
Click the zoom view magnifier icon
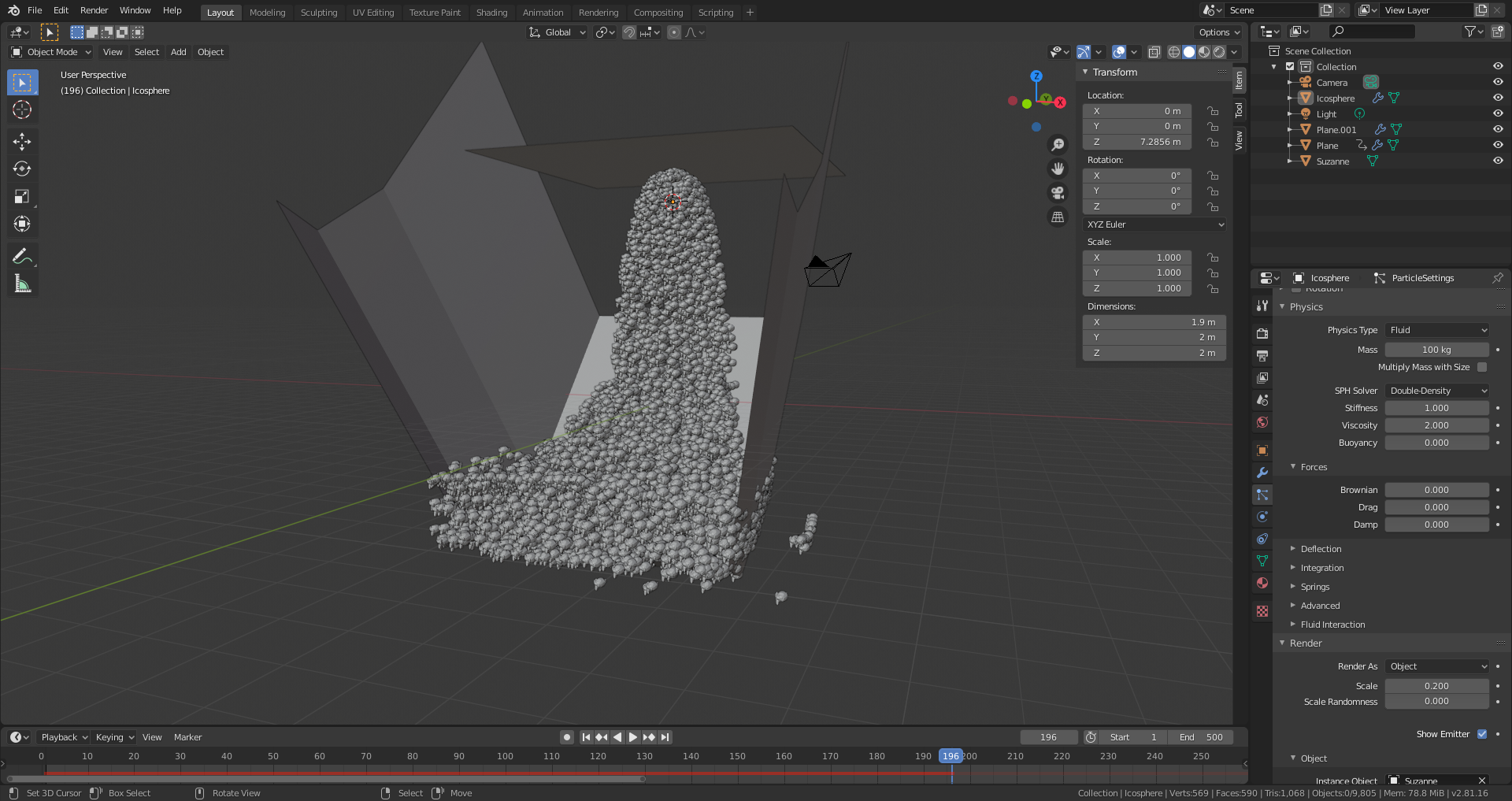click(x=1058, y=145)
